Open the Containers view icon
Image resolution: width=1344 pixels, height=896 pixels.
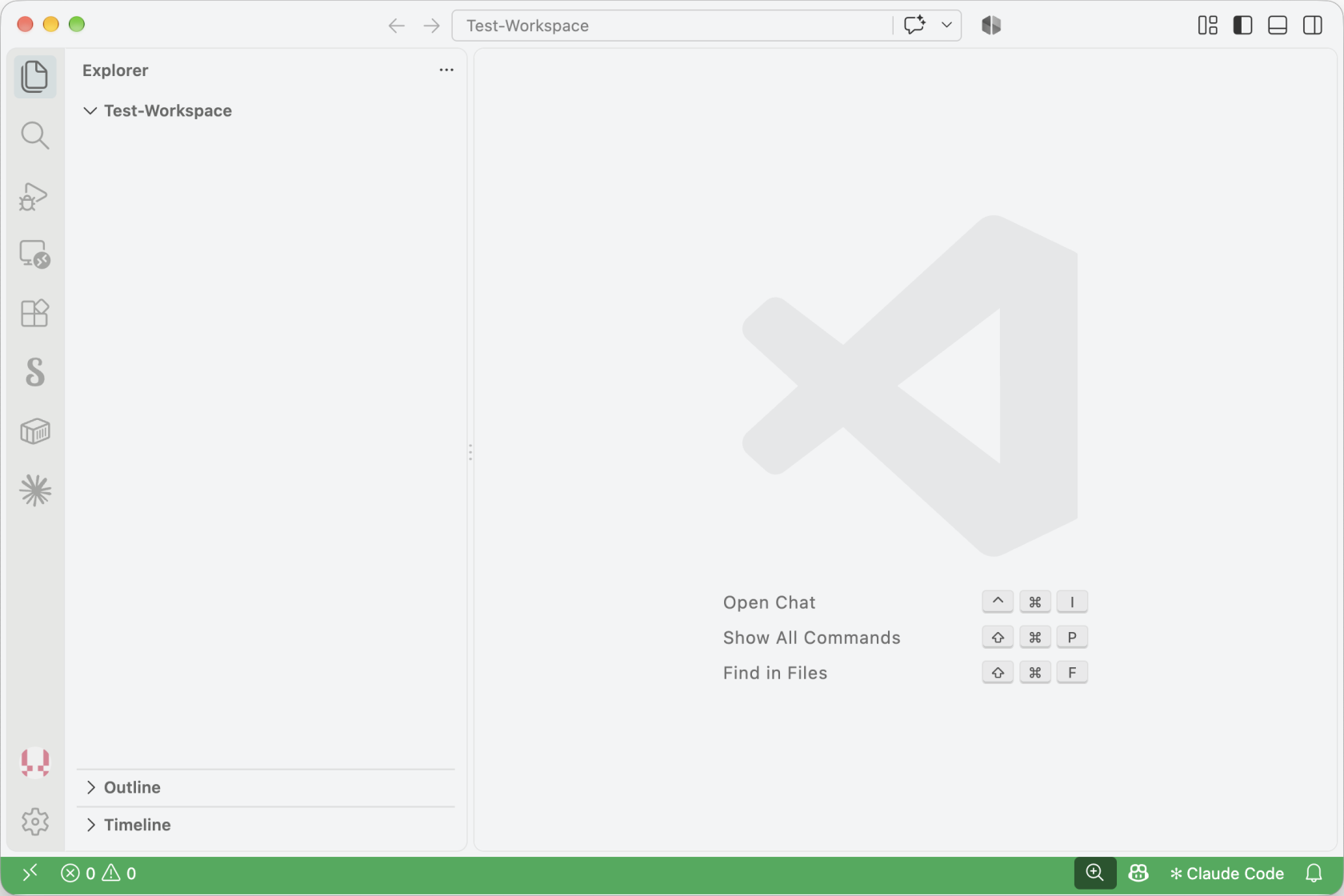tap(35, 431)
